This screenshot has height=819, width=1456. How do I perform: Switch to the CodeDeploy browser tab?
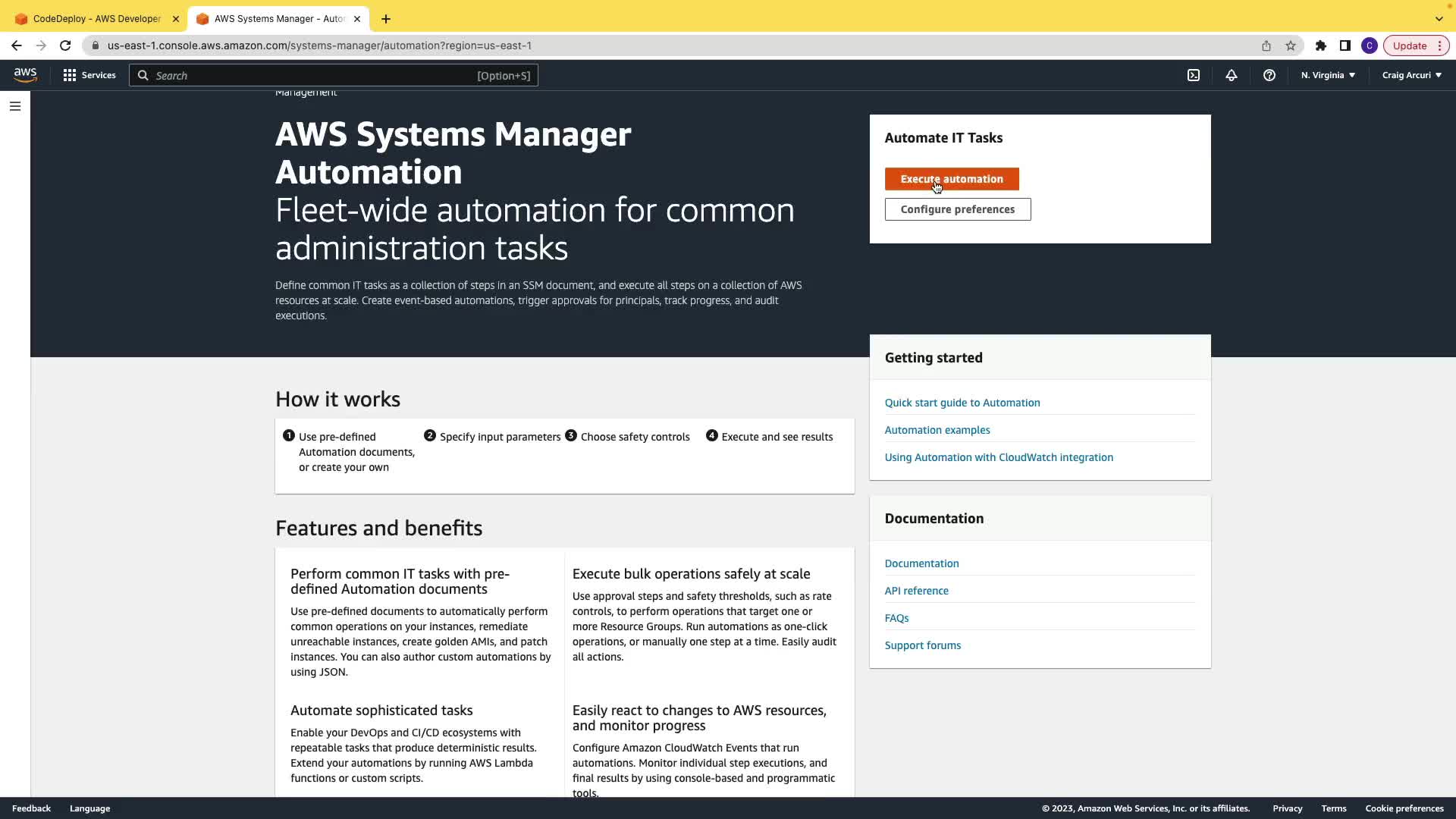(x=96, y=18)
